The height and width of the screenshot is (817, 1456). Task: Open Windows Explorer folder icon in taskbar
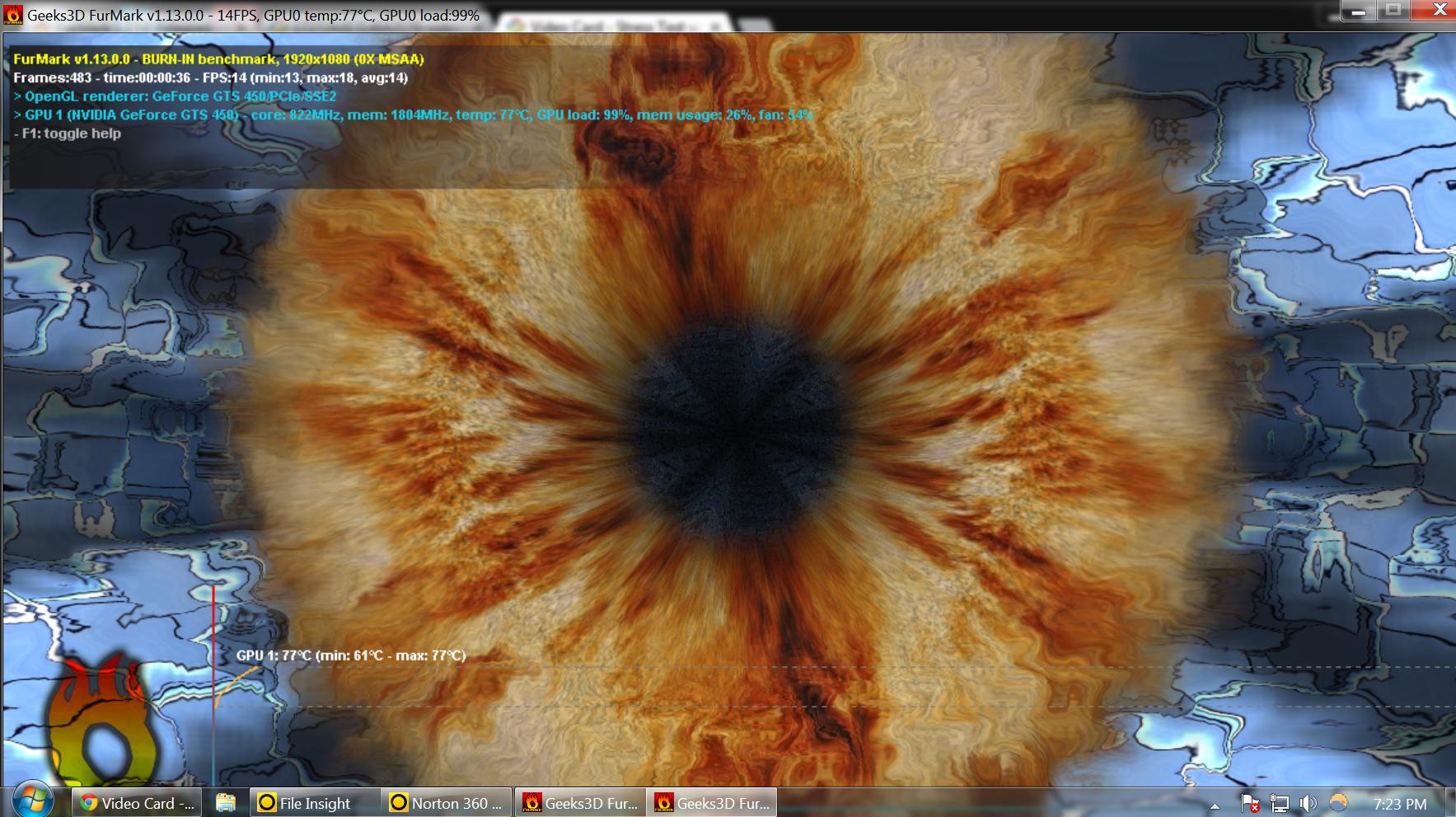226,802
